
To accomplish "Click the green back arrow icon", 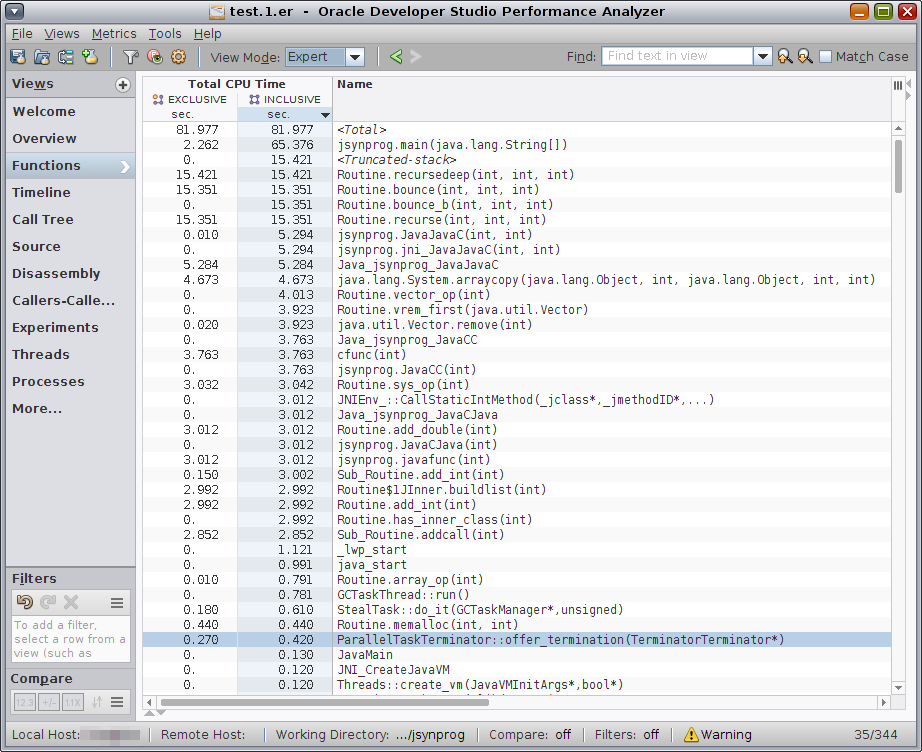I will (x=396, y=57).
